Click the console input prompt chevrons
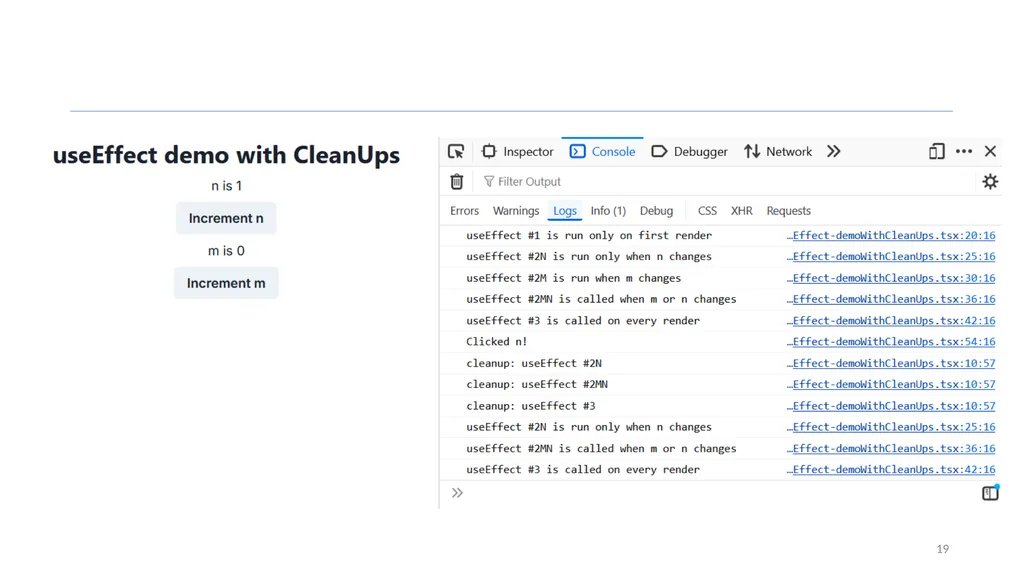The width and height of the screenshot is (1024, 575). [x=457, y=493]
